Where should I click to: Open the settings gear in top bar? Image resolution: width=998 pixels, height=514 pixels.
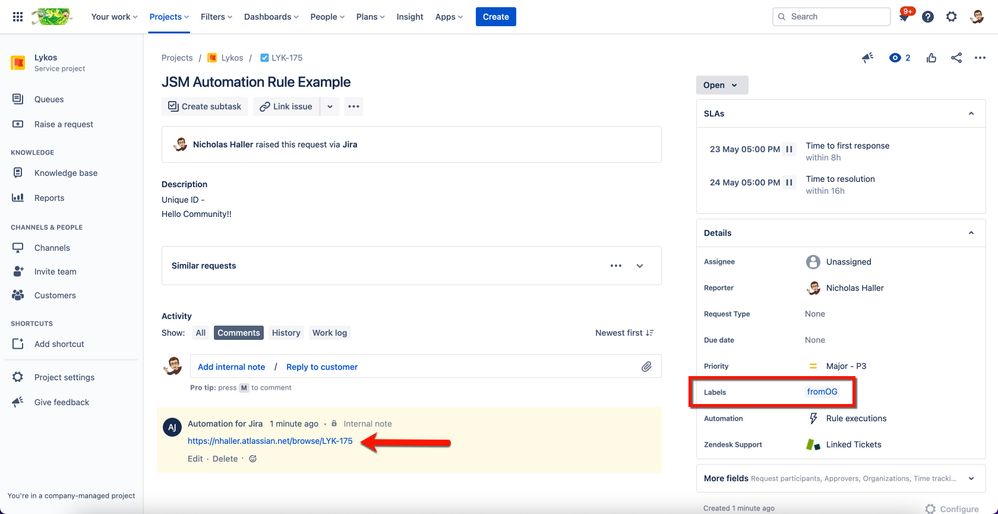pos(951,17)
